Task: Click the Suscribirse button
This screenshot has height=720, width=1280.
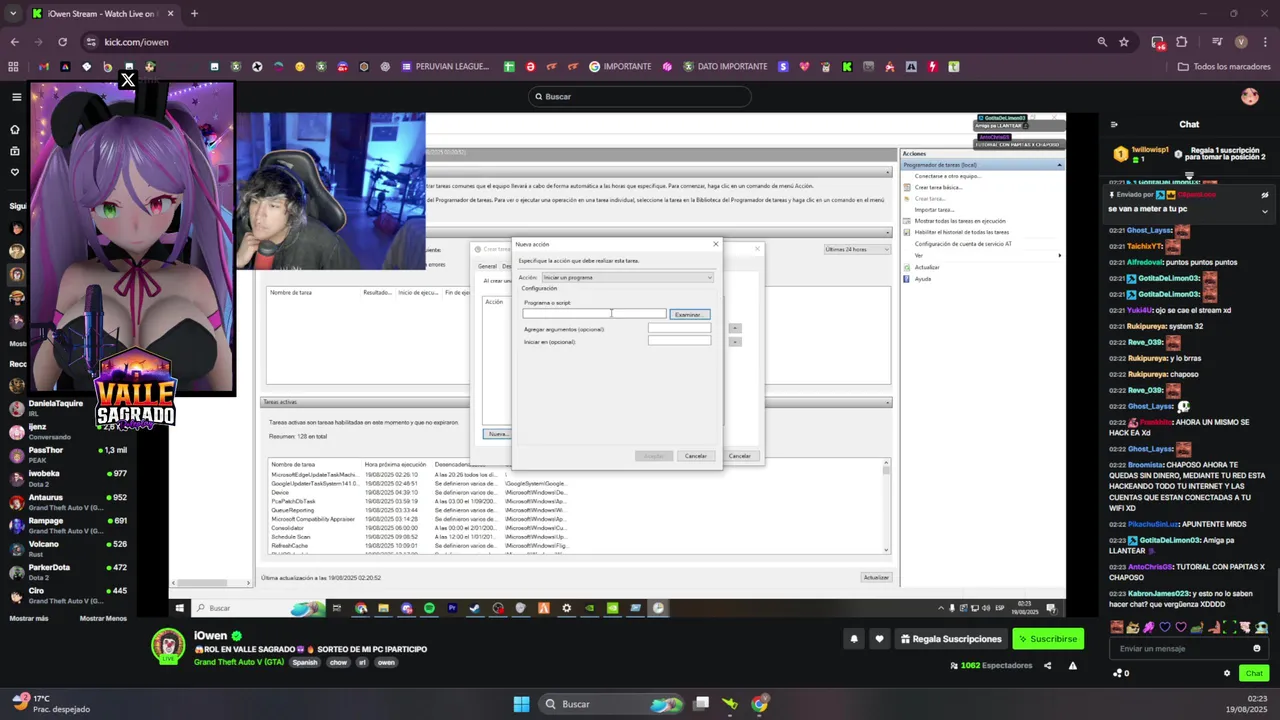Action: coord(1048,639)
